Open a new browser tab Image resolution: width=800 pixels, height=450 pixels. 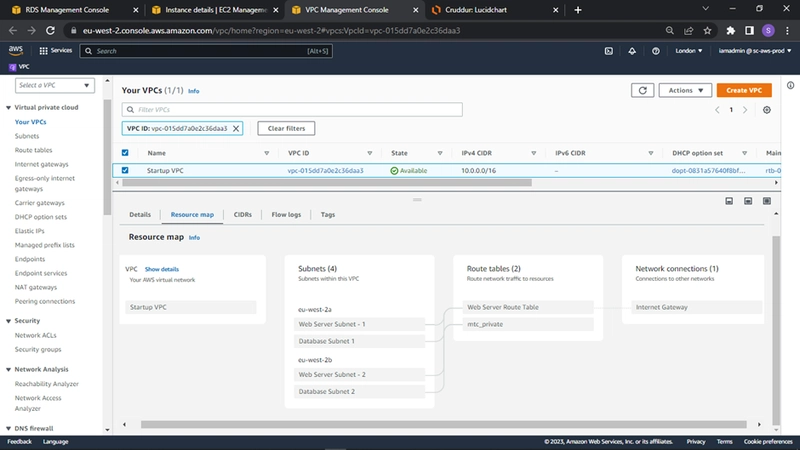pyautogui.click(x=578, y=10)
